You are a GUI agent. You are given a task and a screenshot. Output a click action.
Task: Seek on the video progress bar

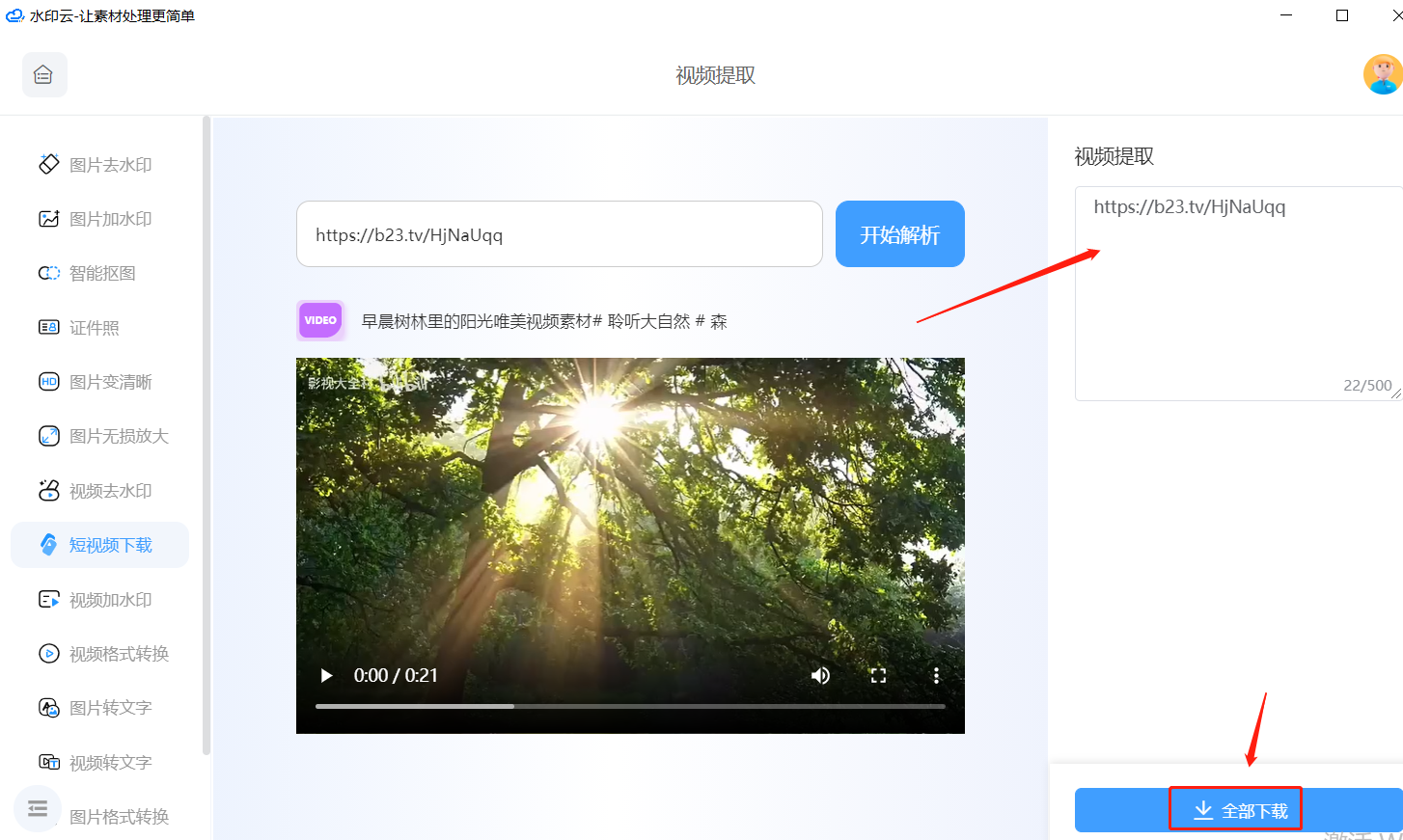coord(630,706)
